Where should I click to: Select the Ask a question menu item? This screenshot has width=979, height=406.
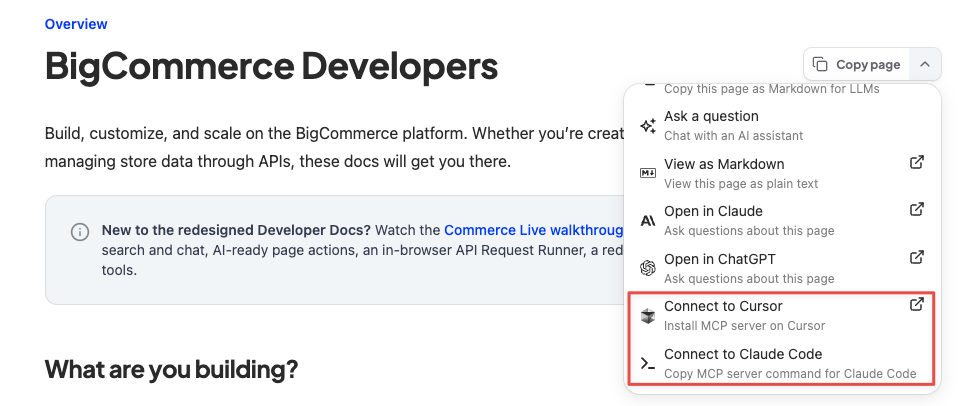782,125
